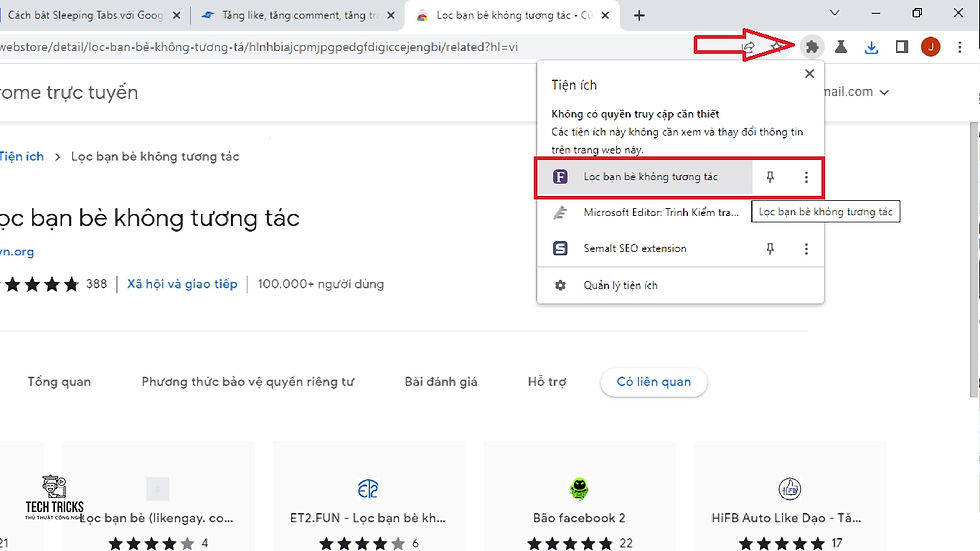Viewport: 980px width, 551px height.
Task: Open Xã hội và giao tiếp category link
Action: 182,284
